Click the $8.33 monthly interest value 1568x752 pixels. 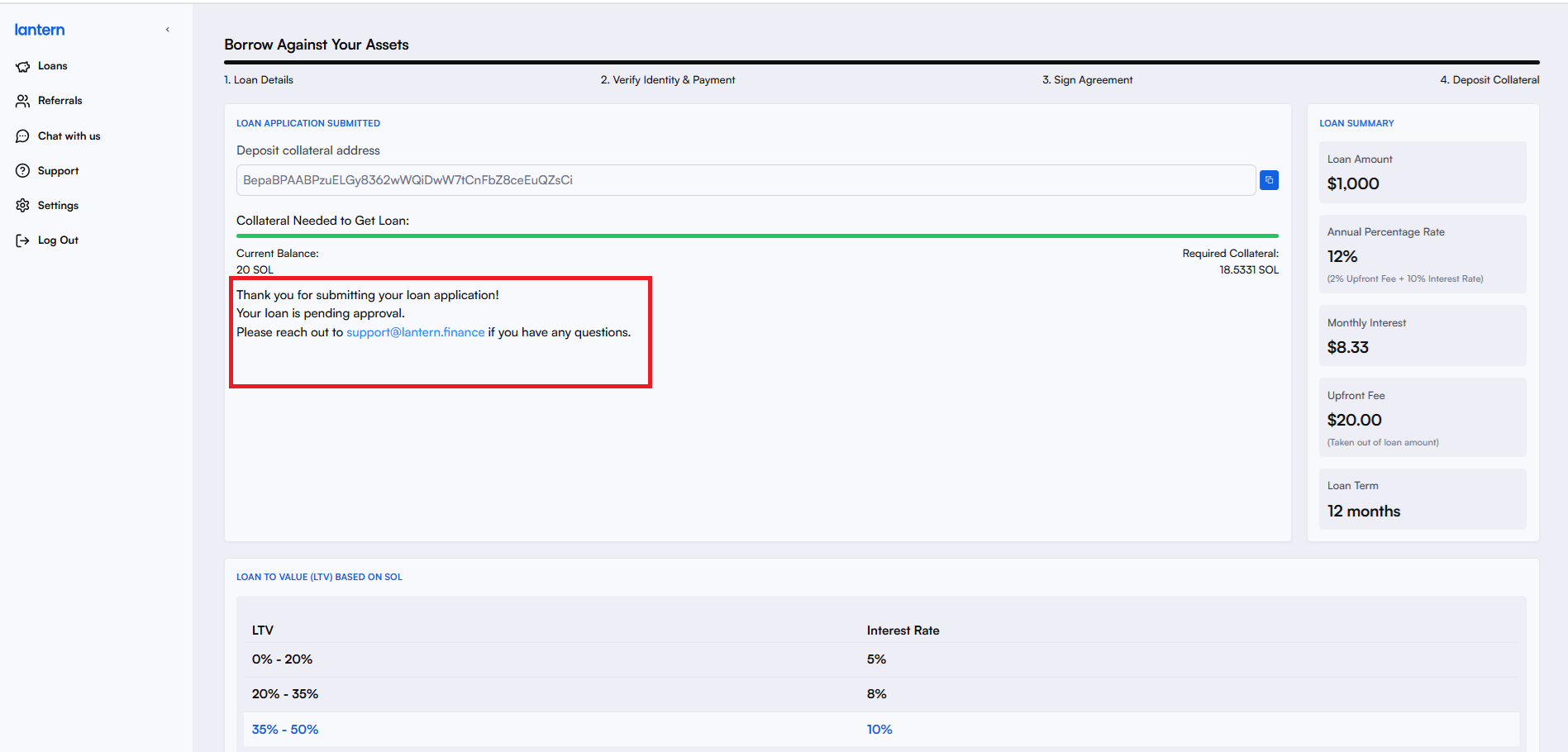point(1348,347)
